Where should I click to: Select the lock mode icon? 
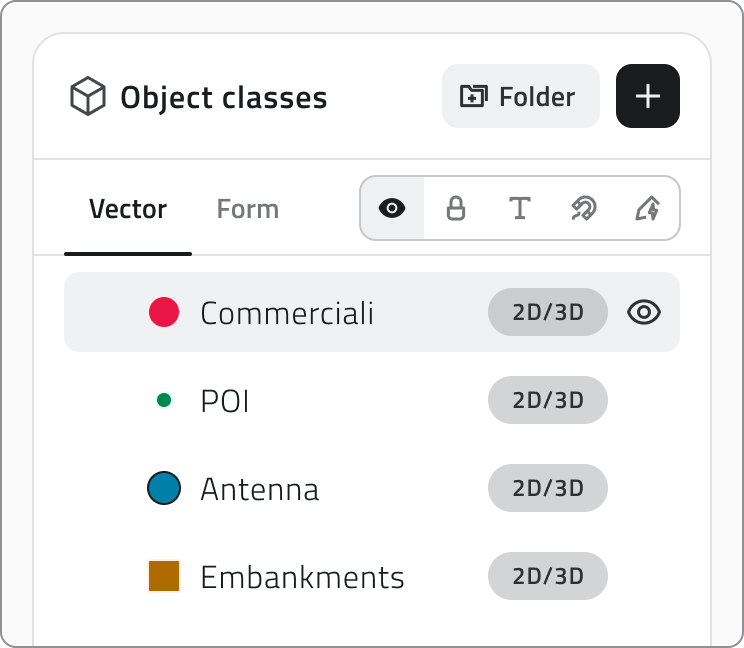click(x=456, y=208)
